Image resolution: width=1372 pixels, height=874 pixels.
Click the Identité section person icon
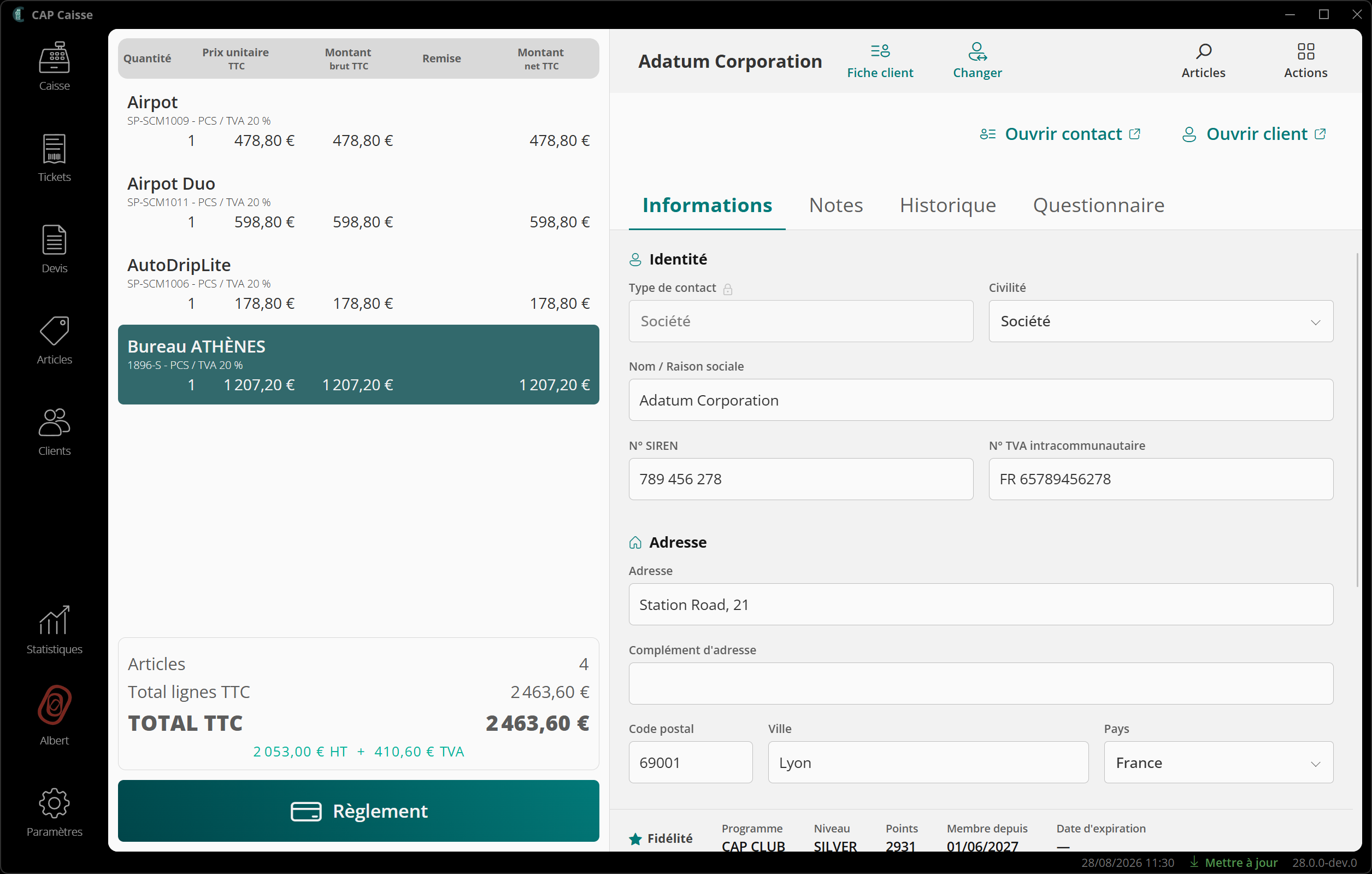click(x=635, y=260)
